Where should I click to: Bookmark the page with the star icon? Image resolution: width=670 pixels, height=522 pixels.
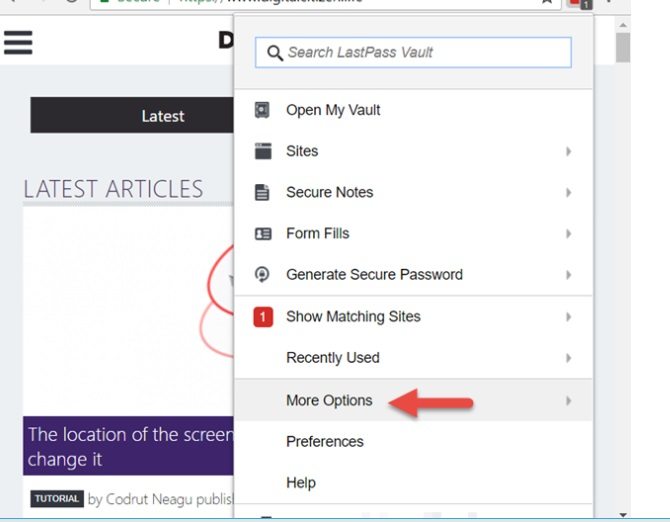547,2
